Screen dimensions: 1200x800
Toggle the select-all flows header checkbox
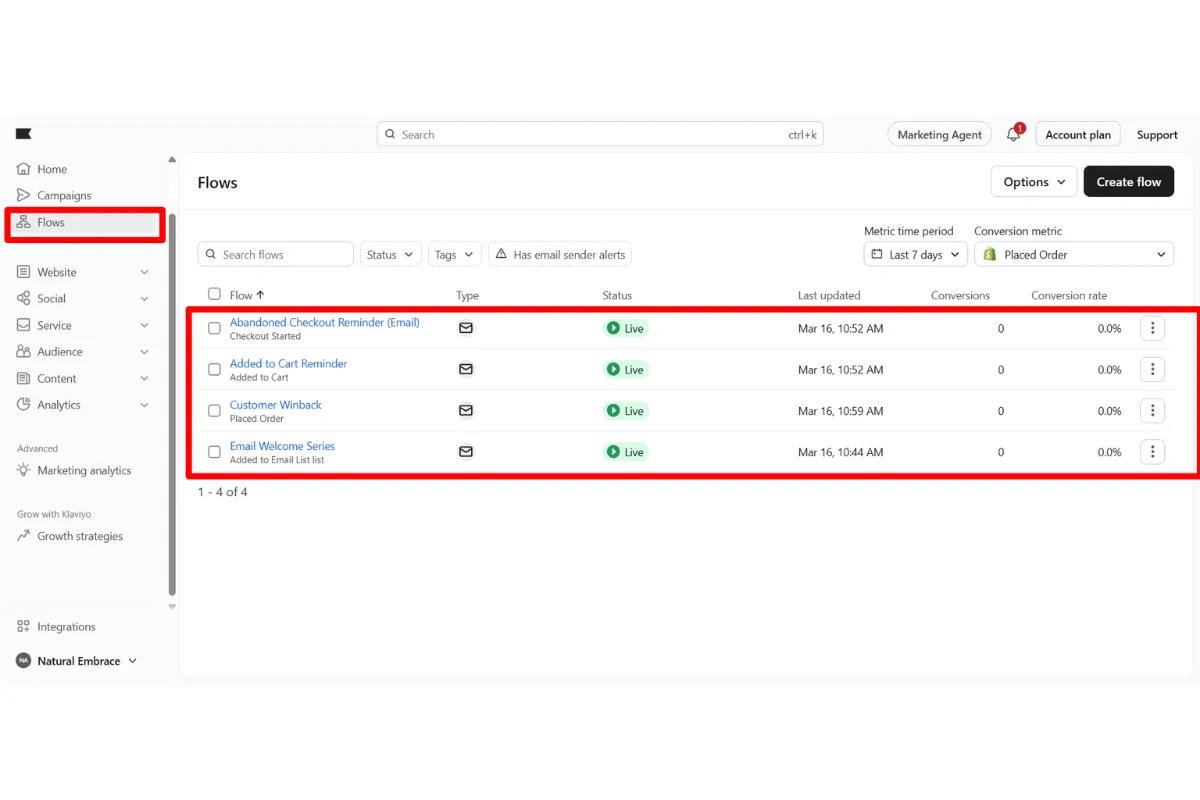214,294
